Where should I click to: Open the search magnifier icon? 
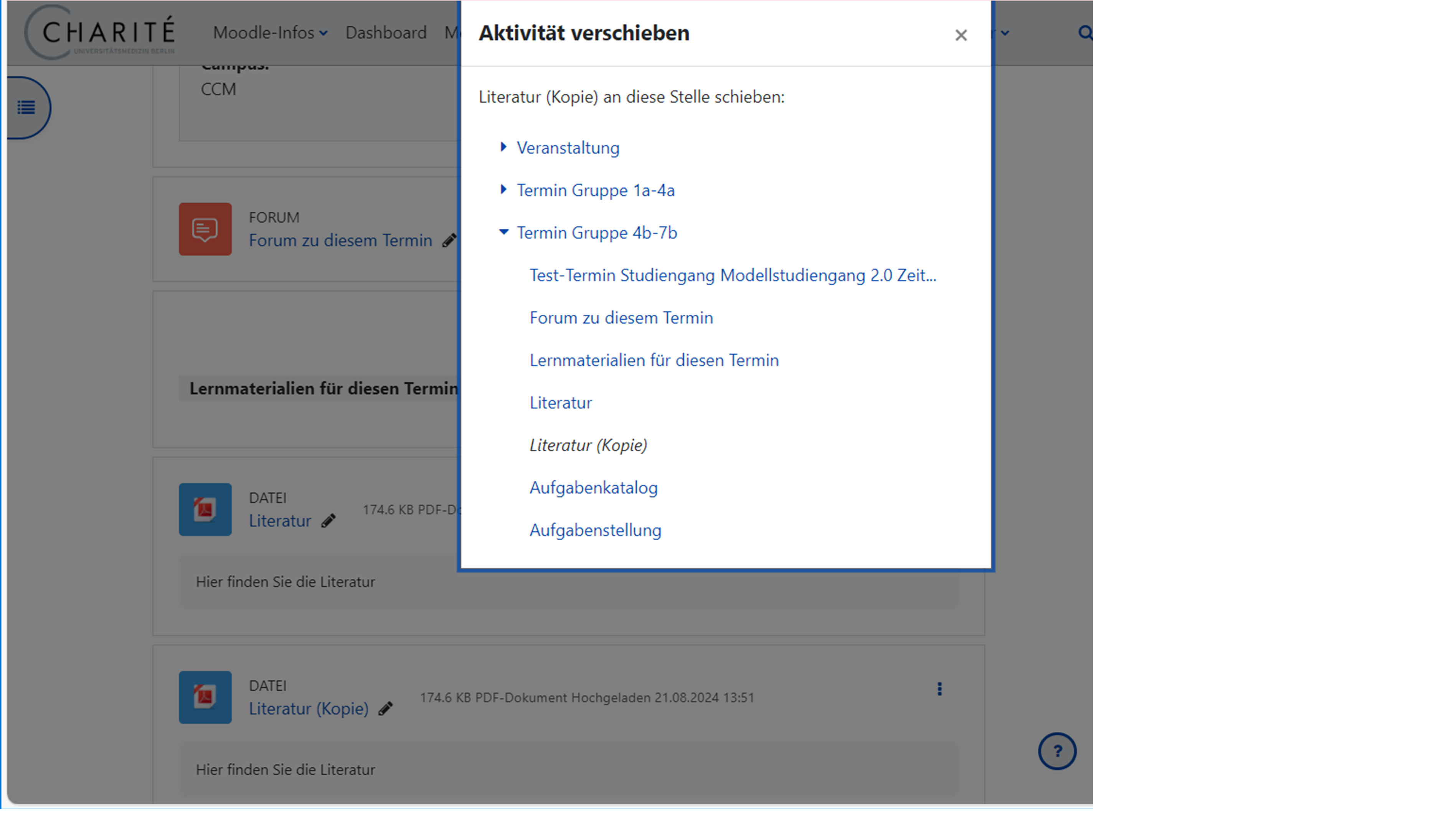[x=1085, y=33]
